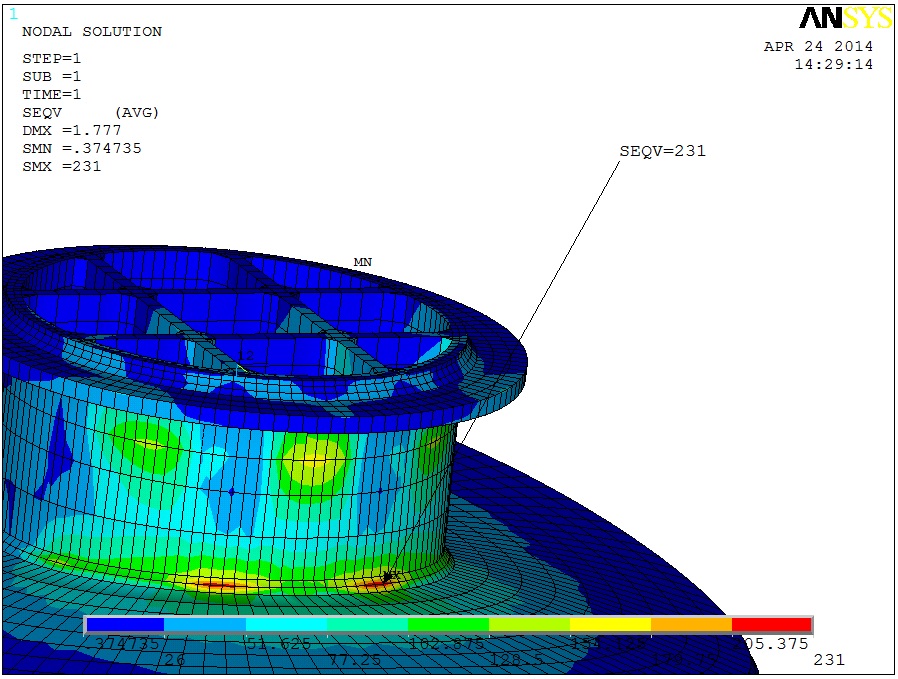Click the cyan legend color band

tap(287, 625)
